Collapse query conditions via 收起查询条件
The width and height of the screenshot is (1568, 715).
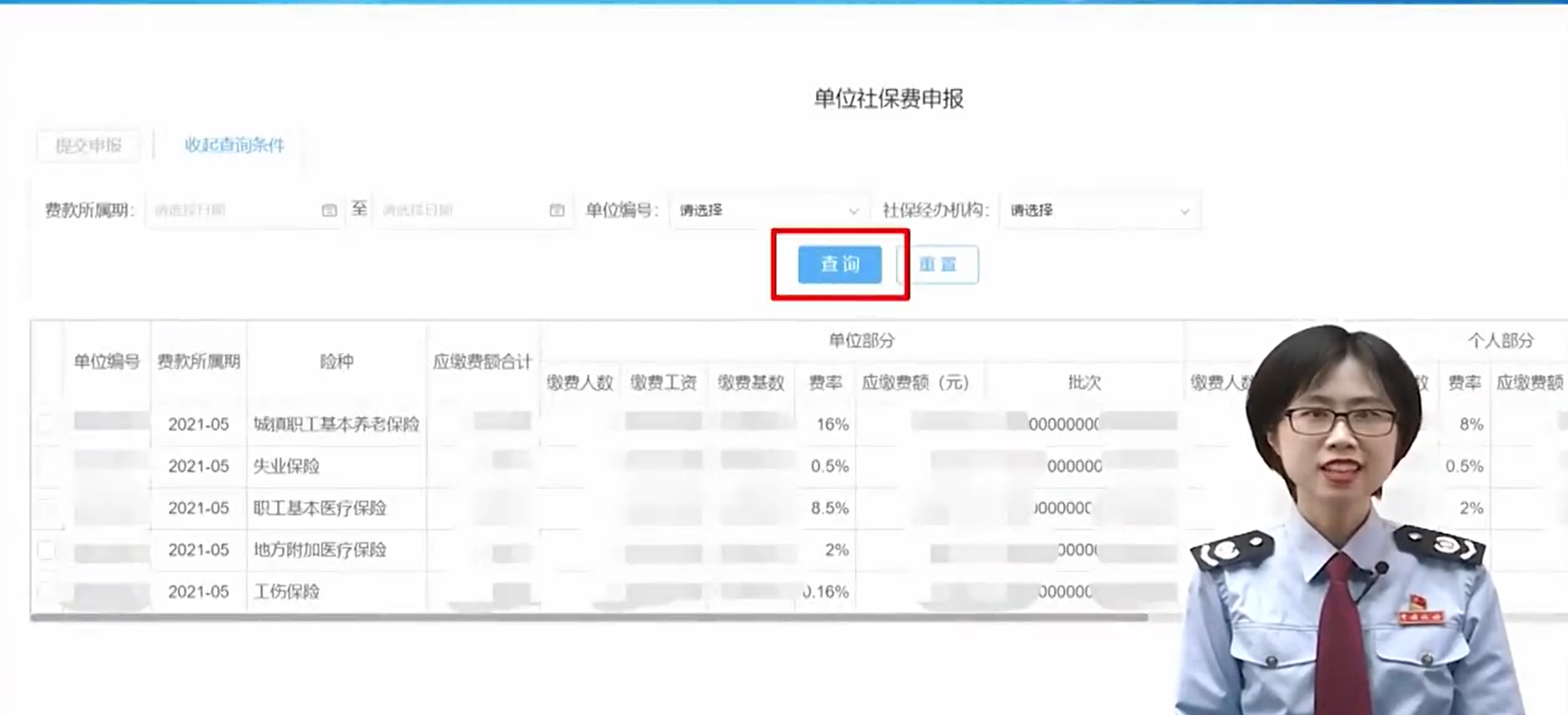click(x=234, y=145)
